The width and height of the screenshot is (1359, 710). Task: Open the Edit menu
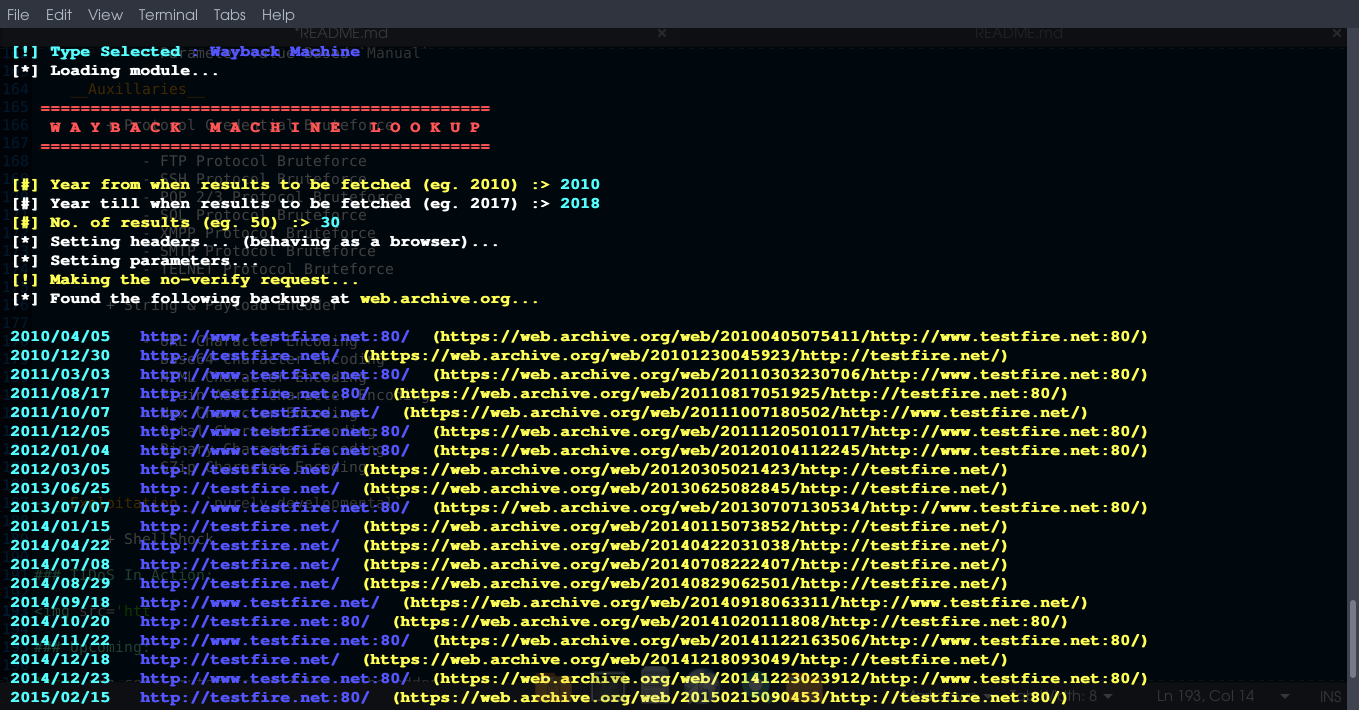tap(58, 15)
